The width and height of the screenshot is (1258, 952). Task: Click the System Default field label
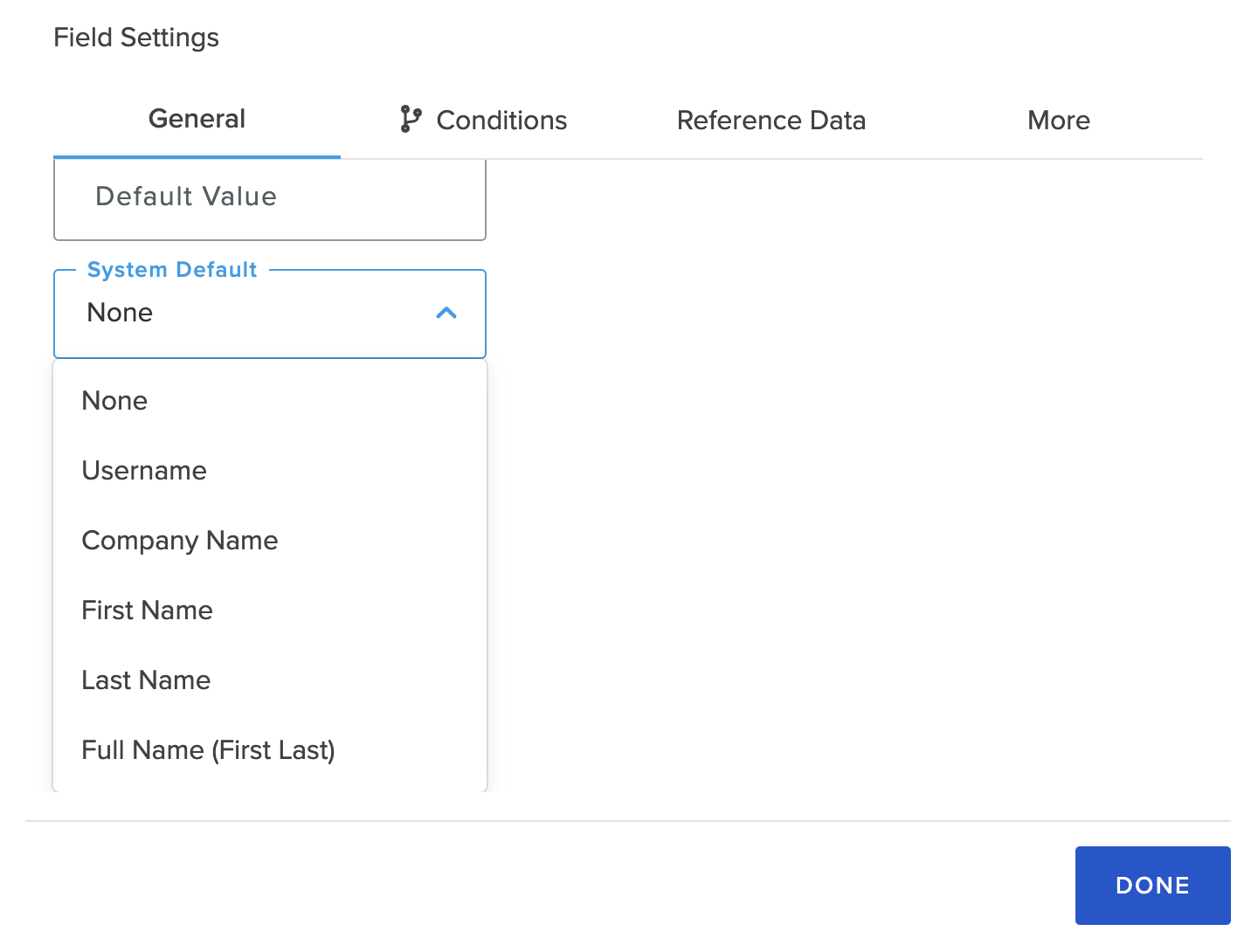(x=171, y=269)
